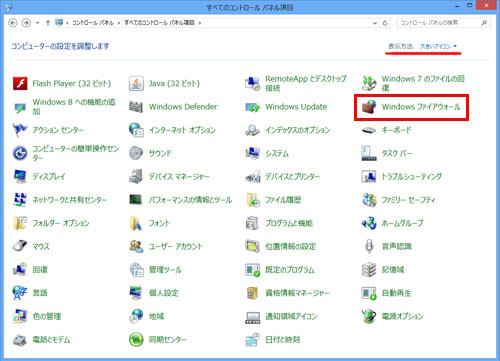The height and width of the screenshot is (361, 500).
Task: Open フォント icon
Action: 136,223
